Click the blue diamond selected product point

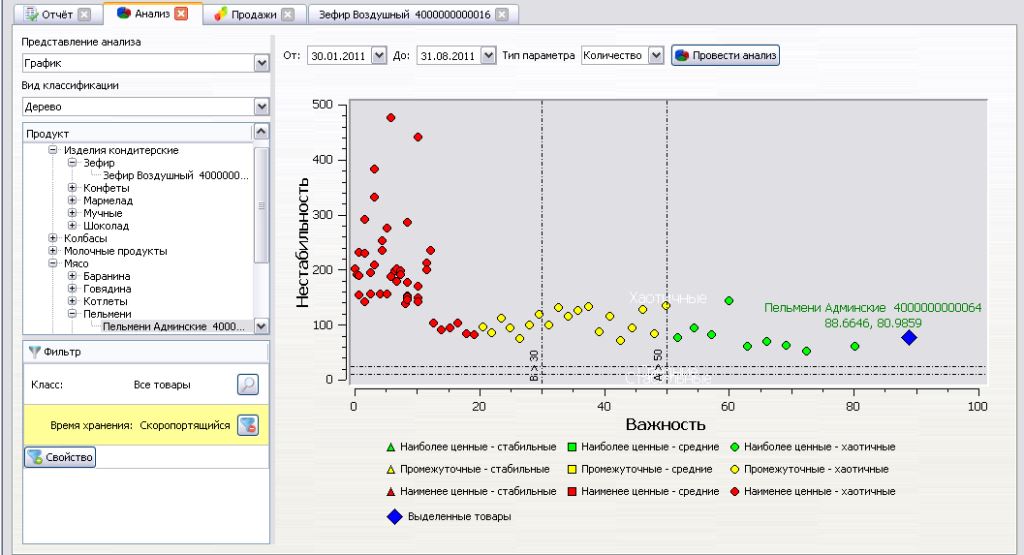pos(908,338)
